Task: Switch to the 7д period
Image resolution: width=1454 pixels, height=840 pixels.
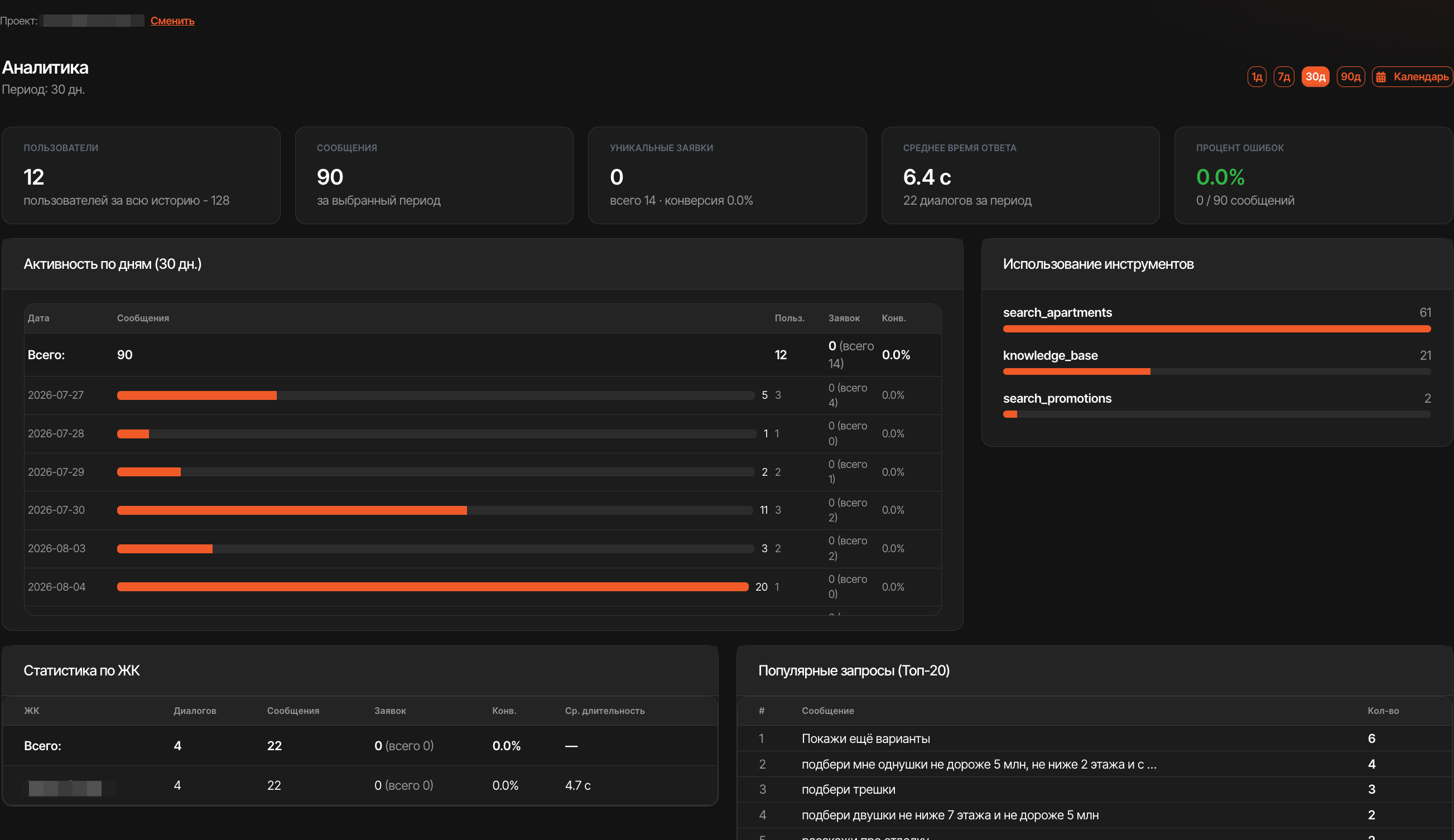Action: click(x=1284, y=77)
